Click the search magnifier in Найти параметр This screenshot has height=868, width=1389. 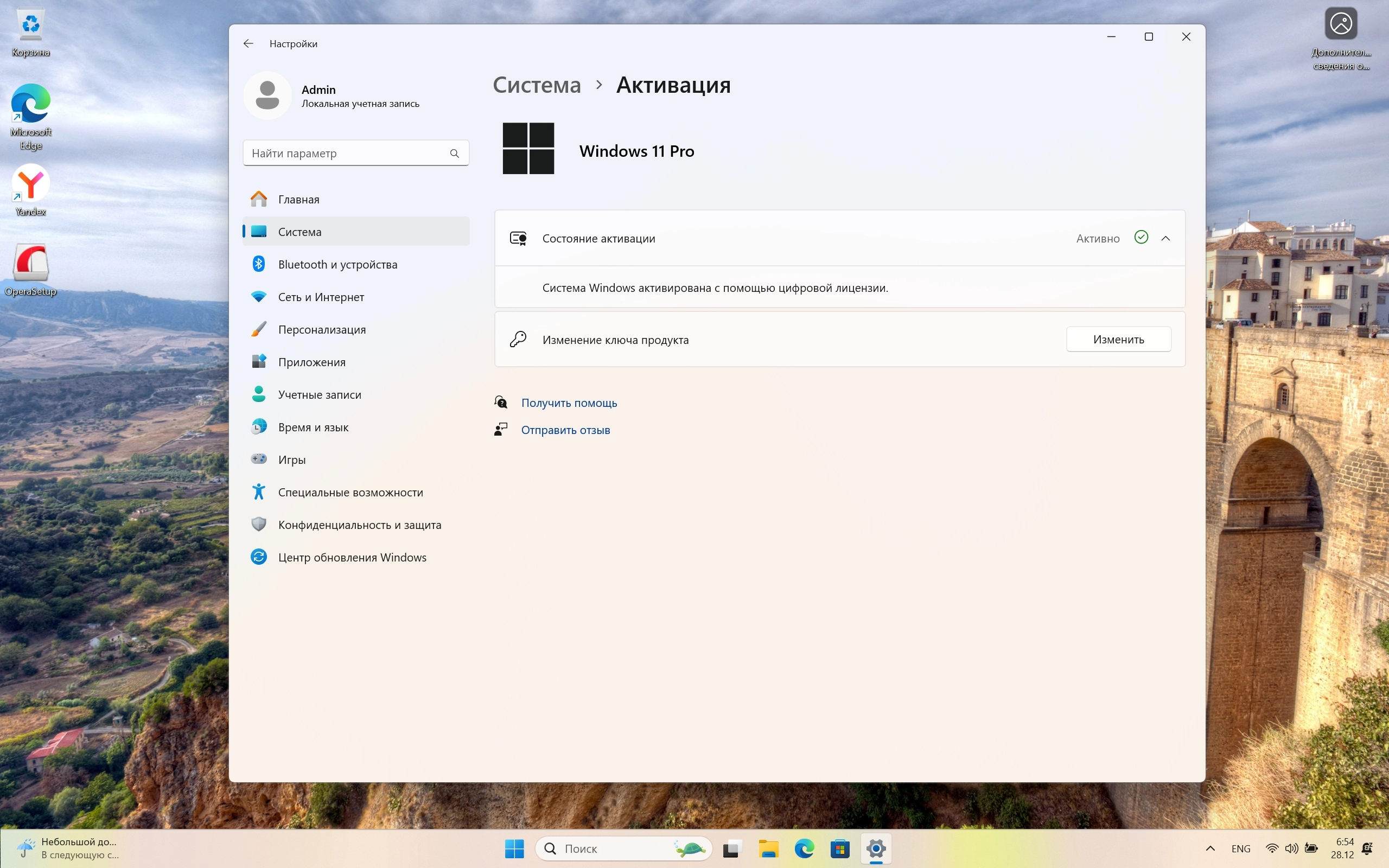pyautogui.click(x=455, y=154)
